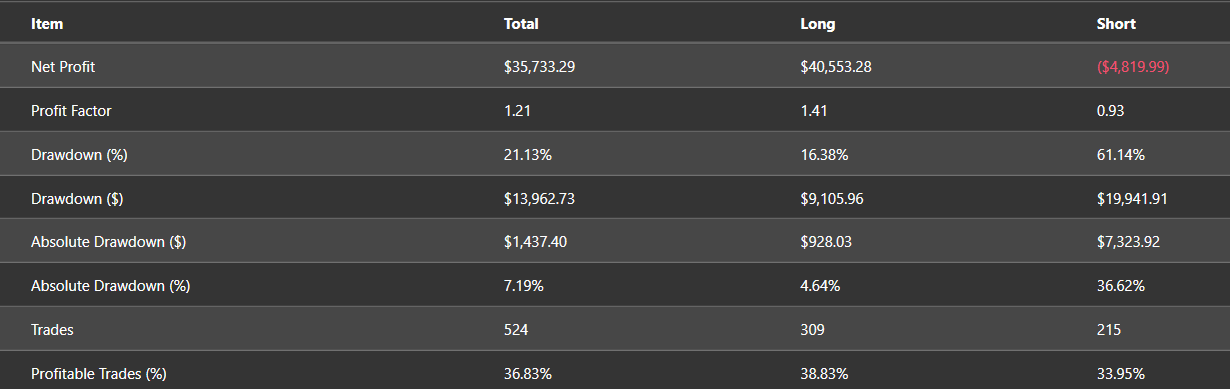The image size is (1230, 389).
Task: Select the Profitable Trades (%) row label
Action: click(98, 374)
